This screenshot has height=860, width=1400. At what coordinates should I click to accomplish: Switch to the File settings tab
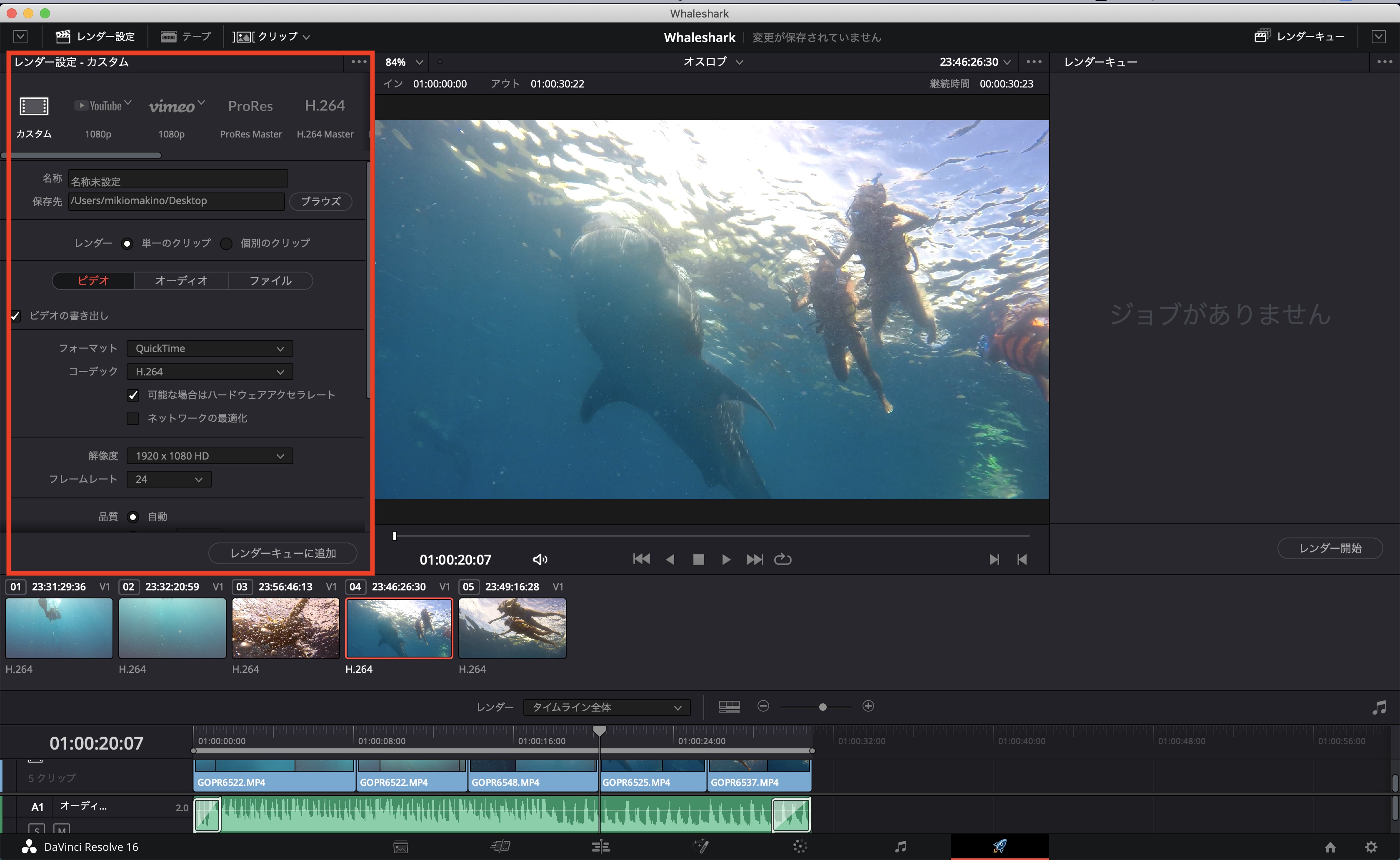[270, 280]
